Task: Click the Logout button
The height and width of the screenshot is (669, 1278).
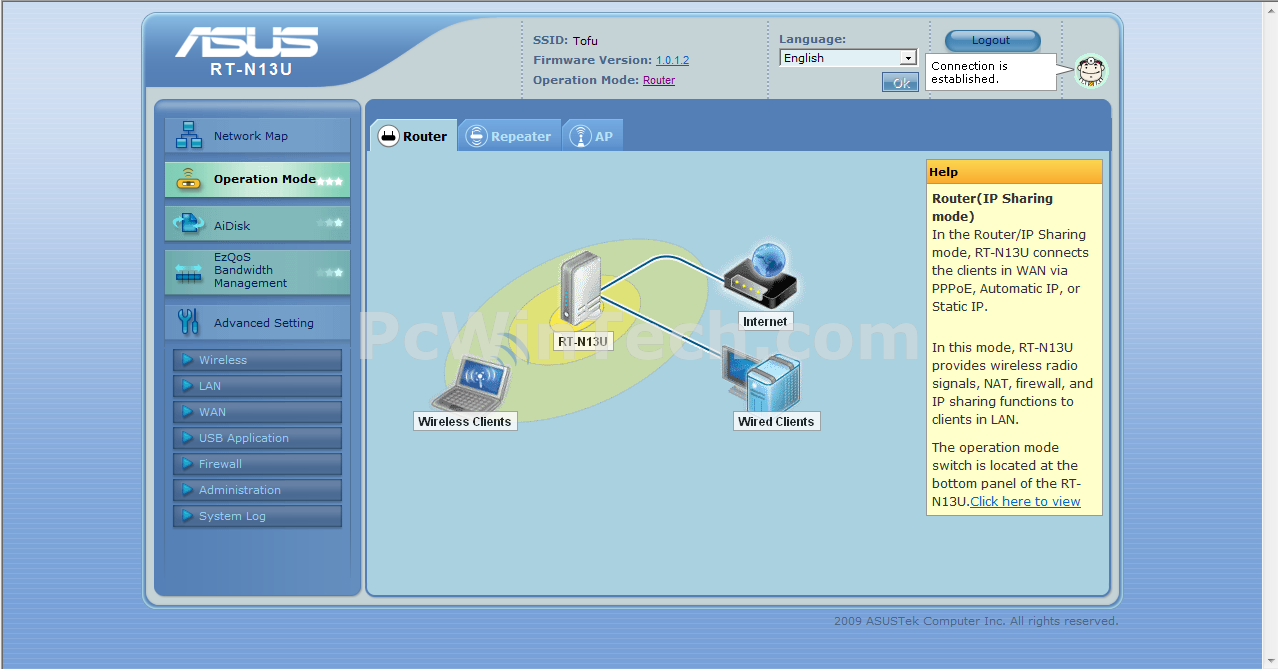Action: (992, 41)
